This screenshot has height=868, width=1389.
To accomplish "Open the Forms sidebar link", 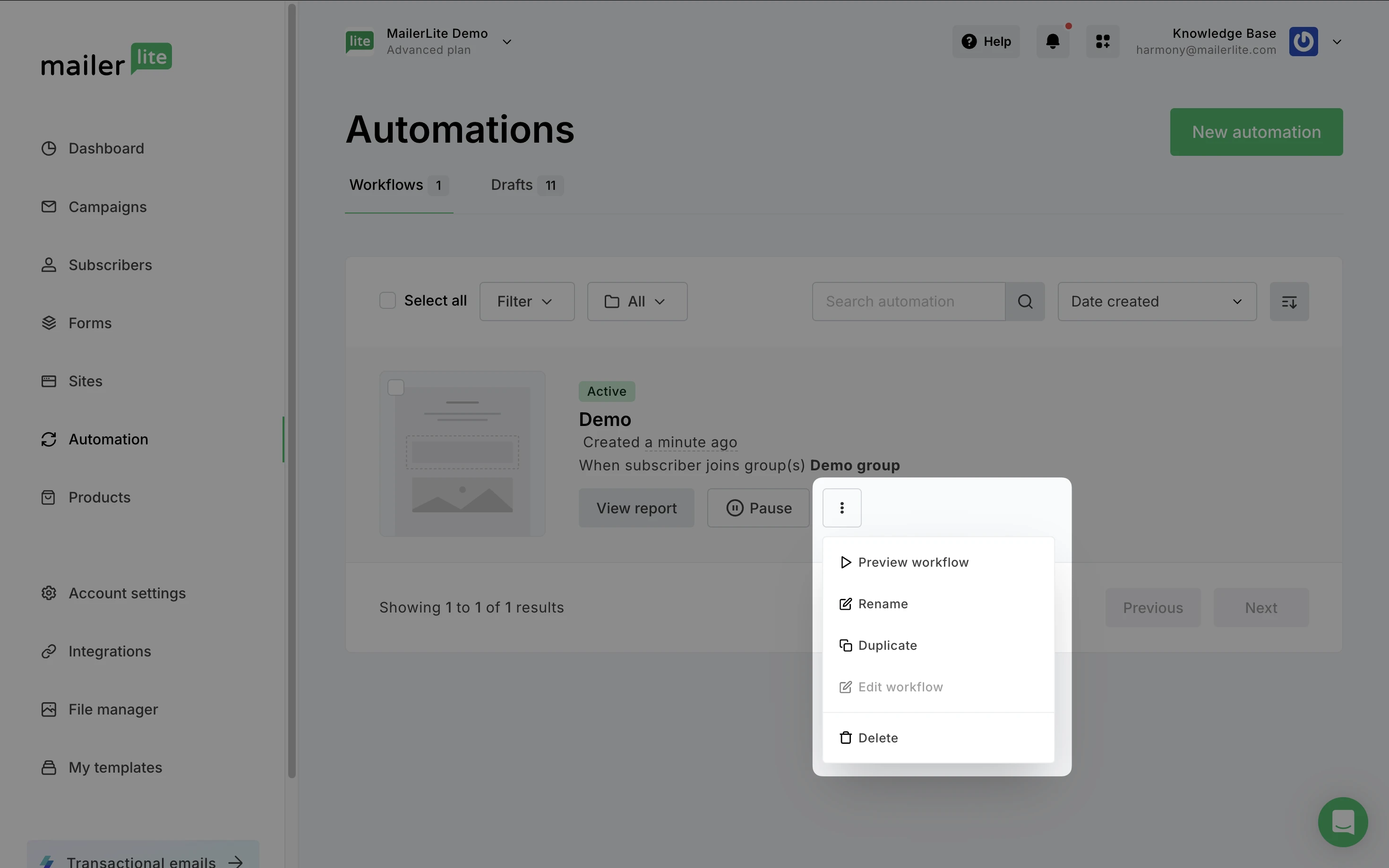I will [90, 323].
